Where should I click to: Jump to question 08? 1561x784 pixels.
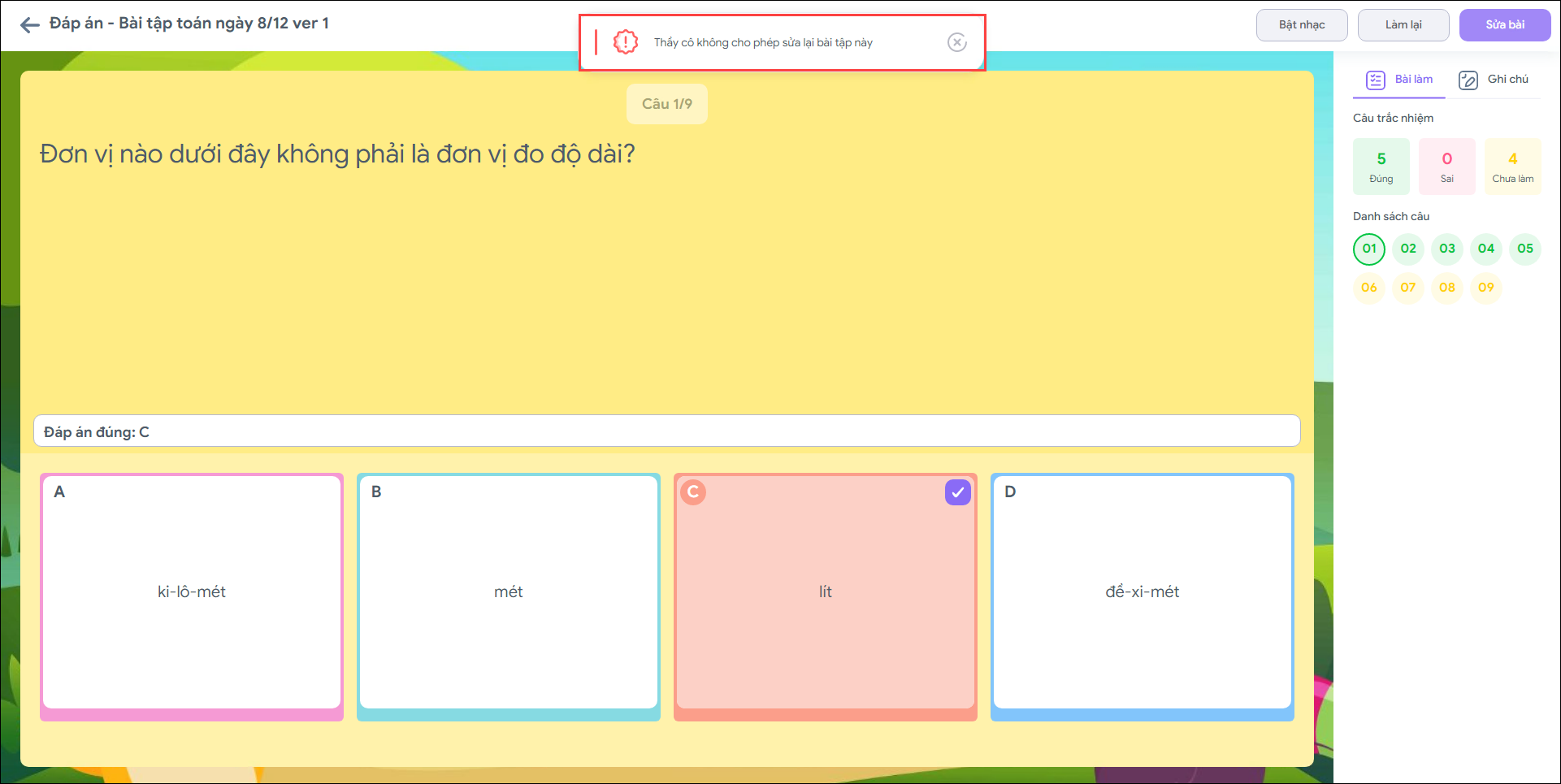tap(1447, 288)
